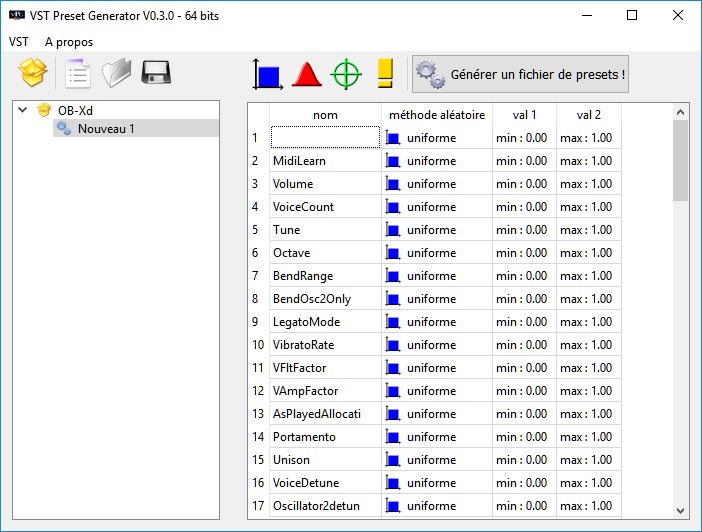Click the VoiceDetune parameter name
This screenshot has width=702, height=532.
tap(306, 483)
